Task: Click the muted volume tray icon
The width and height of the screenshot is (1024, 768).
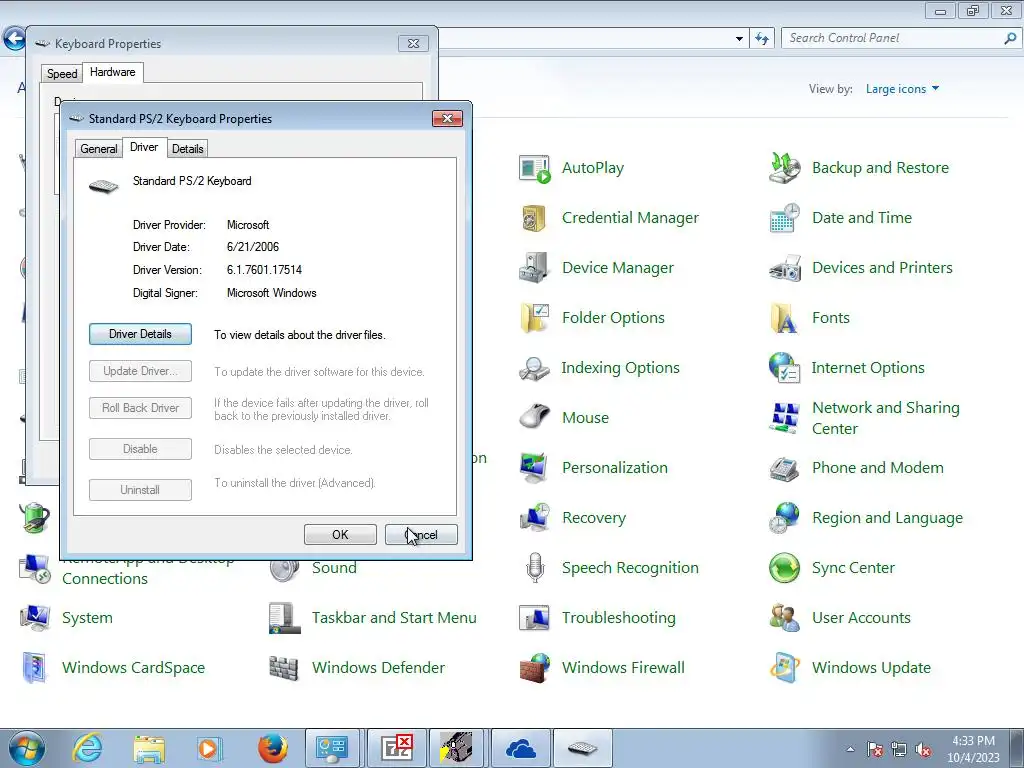Action: 923,750
